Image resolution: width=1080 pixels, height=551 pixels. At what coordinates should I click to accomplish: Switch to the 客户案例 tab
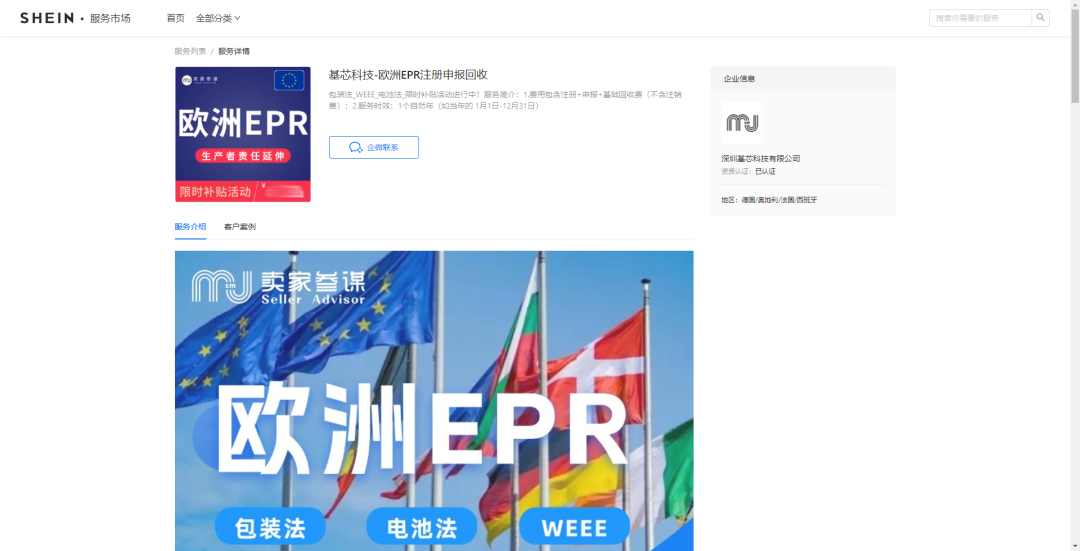[240, 227]
